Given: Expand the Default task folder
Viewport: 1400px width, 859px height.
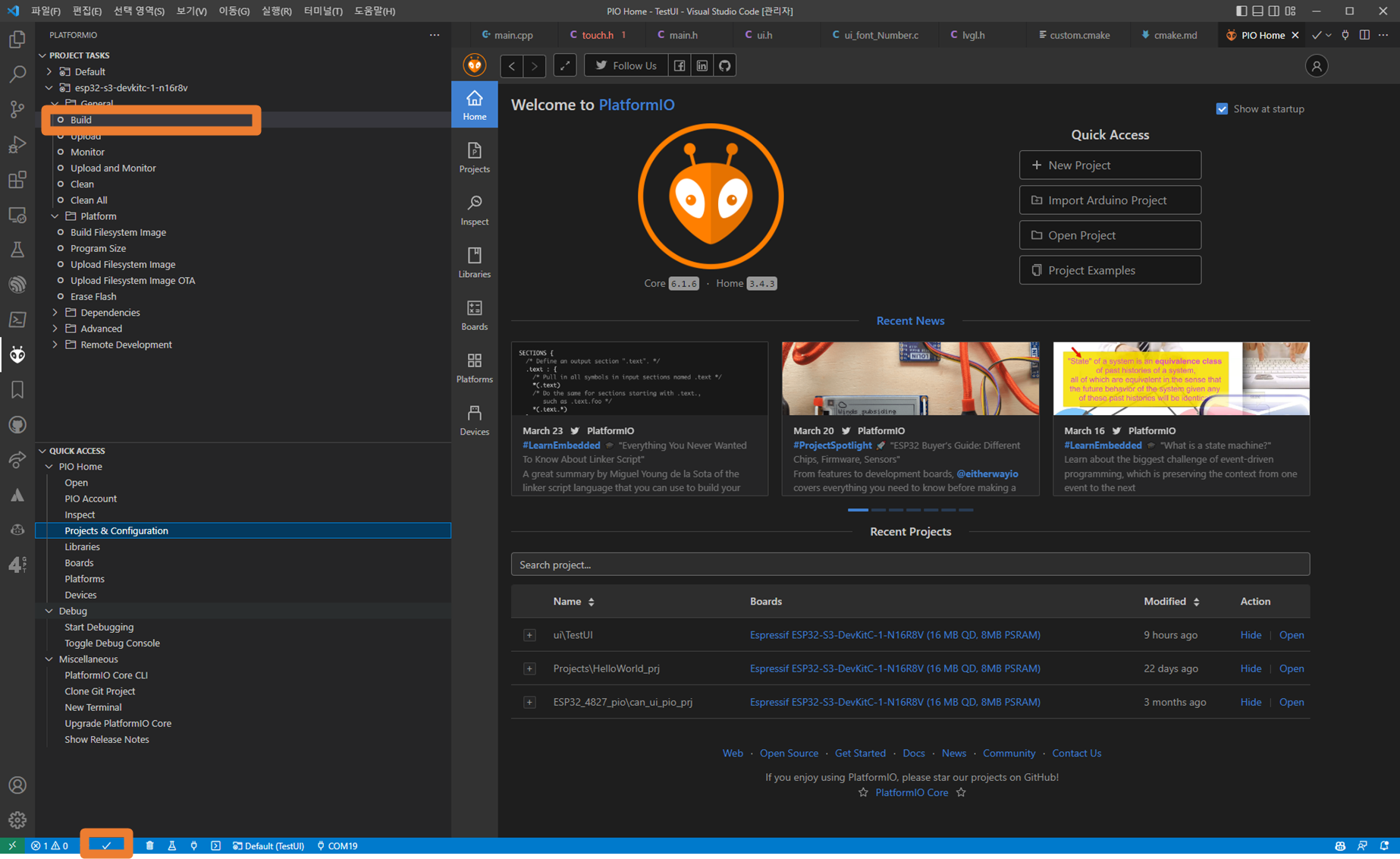Looking at the screenshot, I should 49,71.
